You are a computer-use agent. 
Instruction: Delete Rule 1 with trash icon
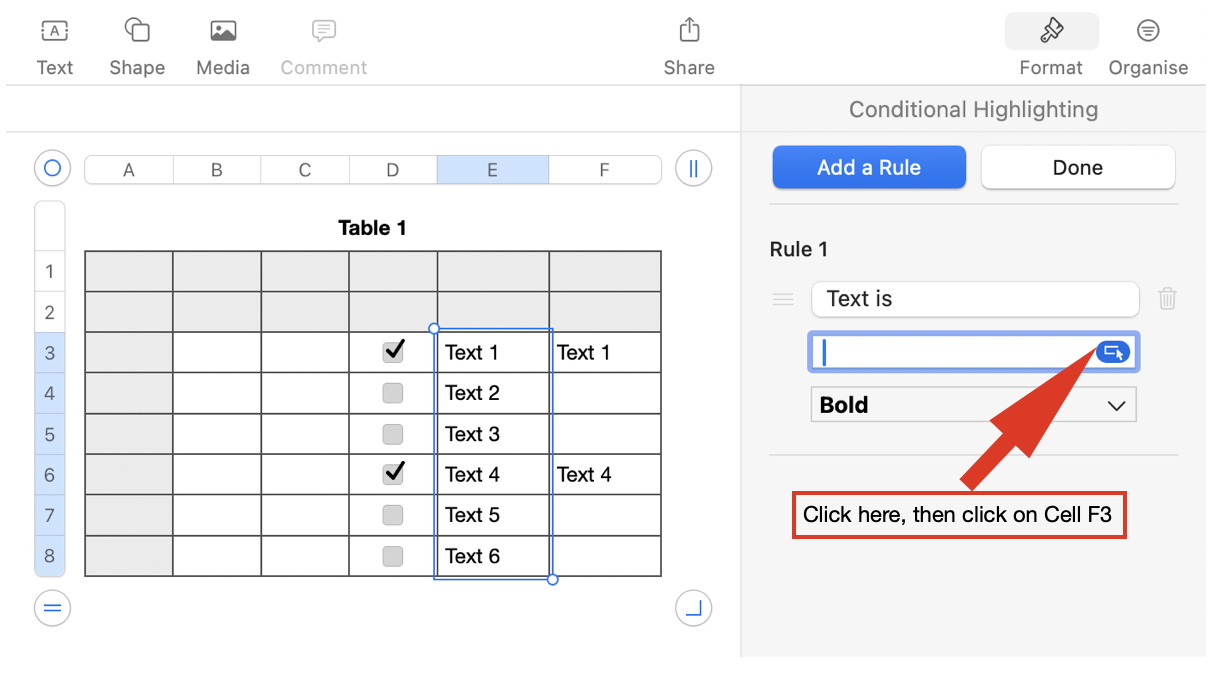(1167, 298)
